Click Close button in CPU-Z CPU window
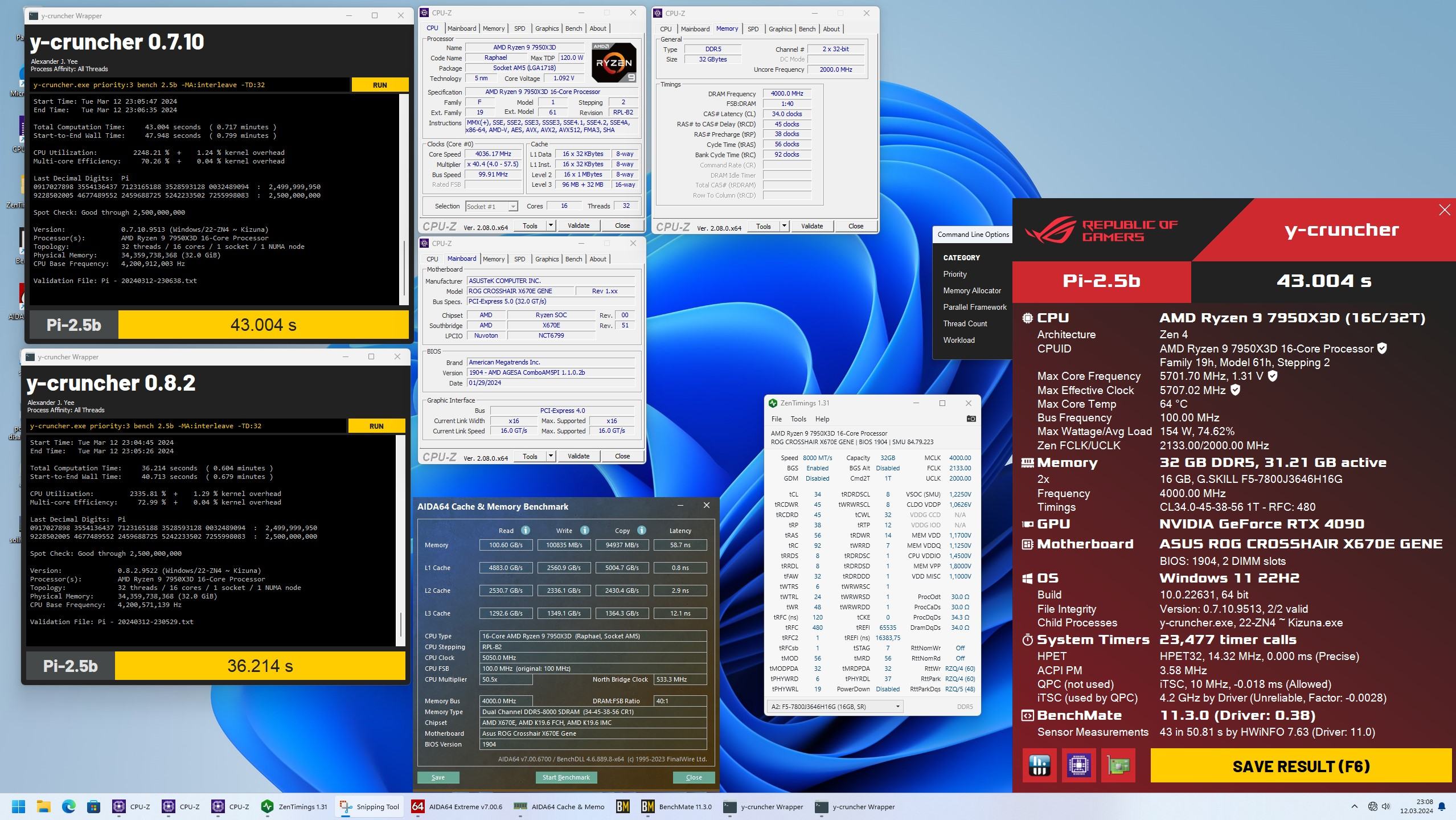This screenshot has width=1456, height=820. (x=622, y=225)
